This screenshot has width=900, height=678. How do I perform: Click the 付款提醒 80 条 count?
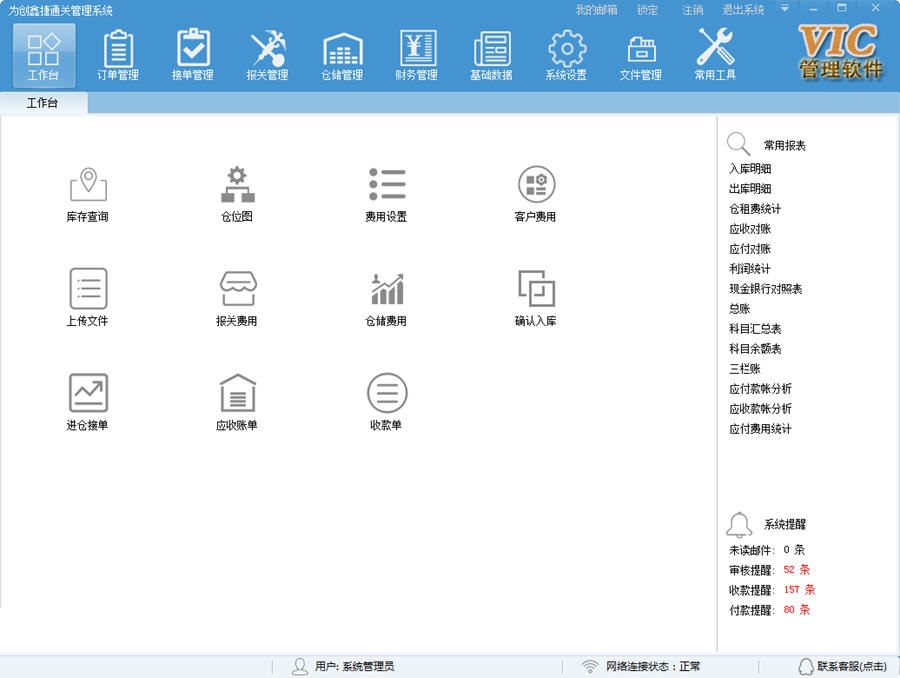pyautogui.click(x=797, y=610)
